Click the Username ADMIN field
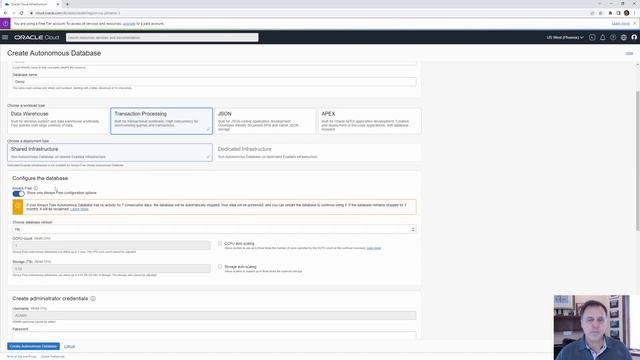This screenshot has height=360, width=640. point(214,315)
